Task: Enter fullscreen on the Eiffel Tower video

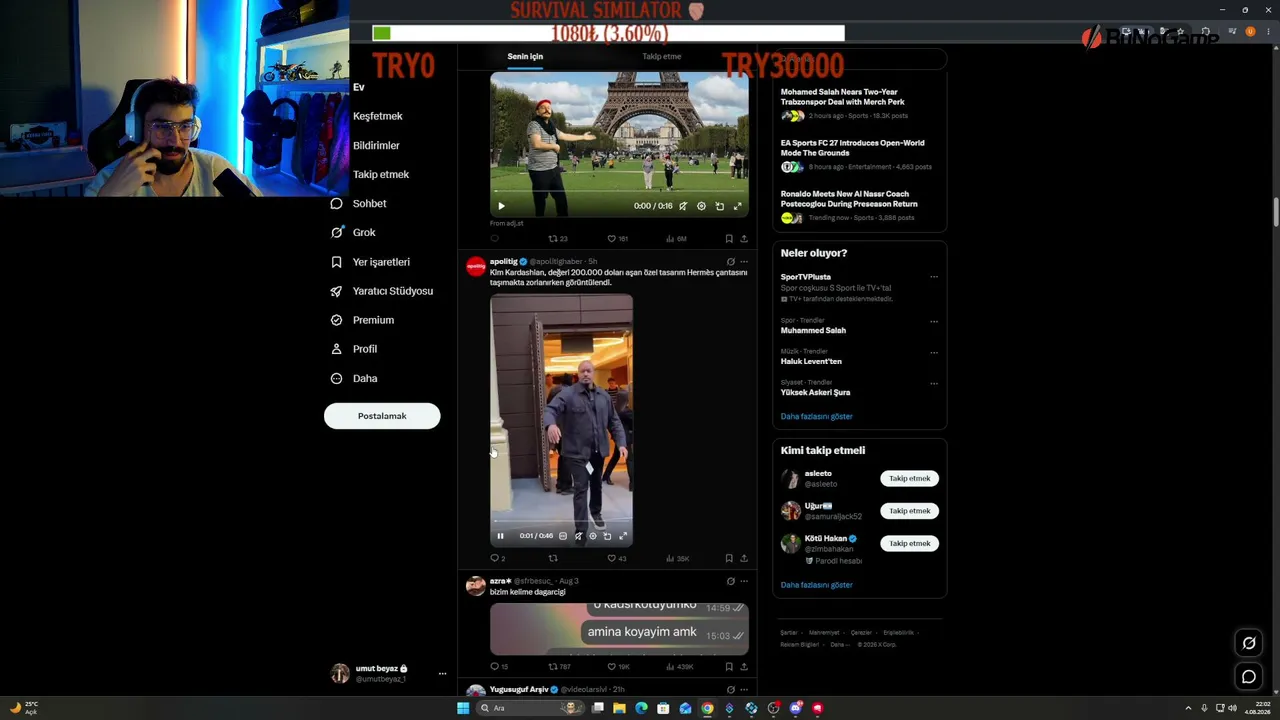Action: (738, 206)
